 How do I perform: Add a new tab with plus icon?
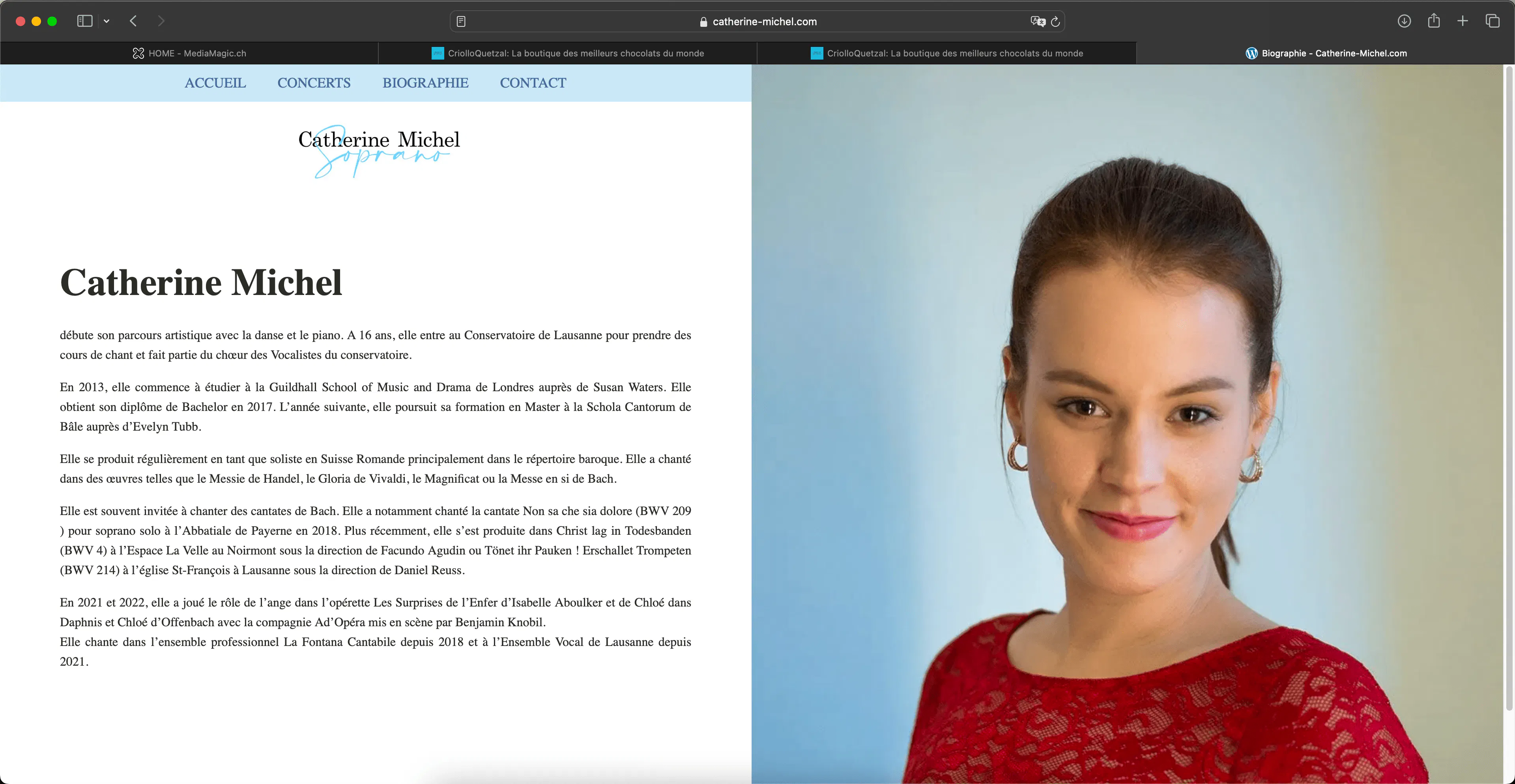coord(1463,21)
